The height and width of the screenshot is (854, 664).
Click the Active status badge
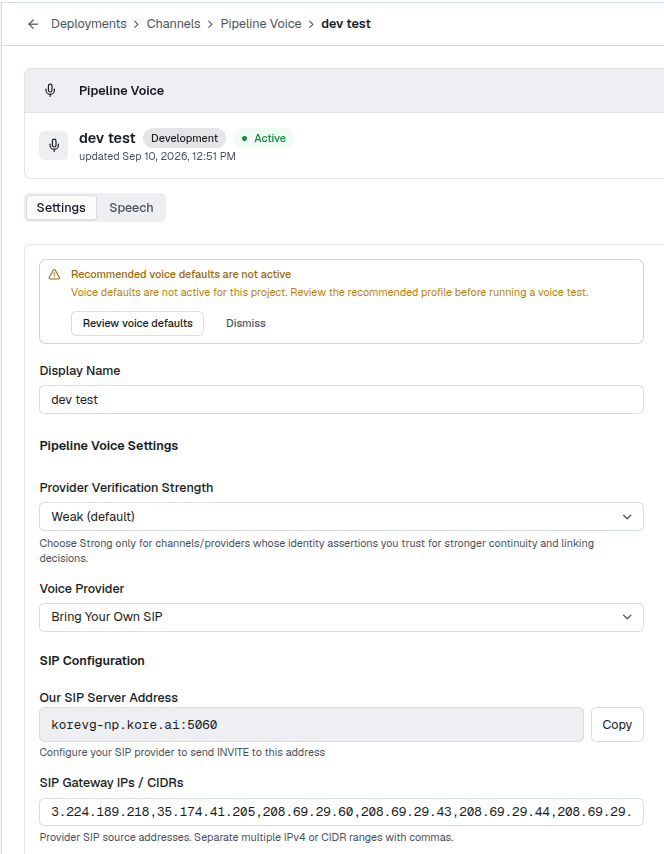click(264, 138)
